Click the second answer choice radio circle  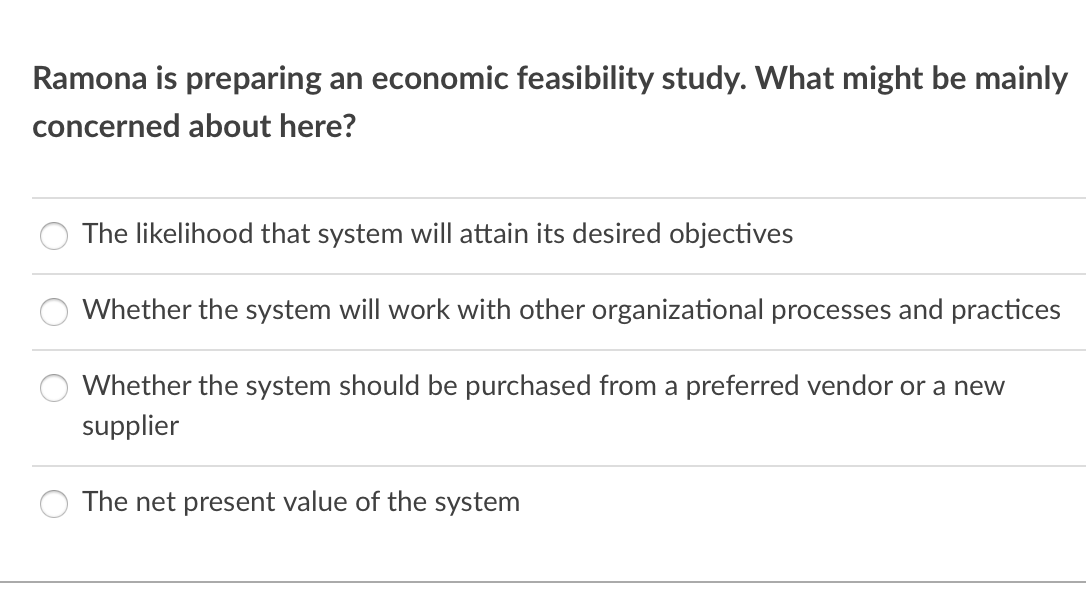coord(53,312)
